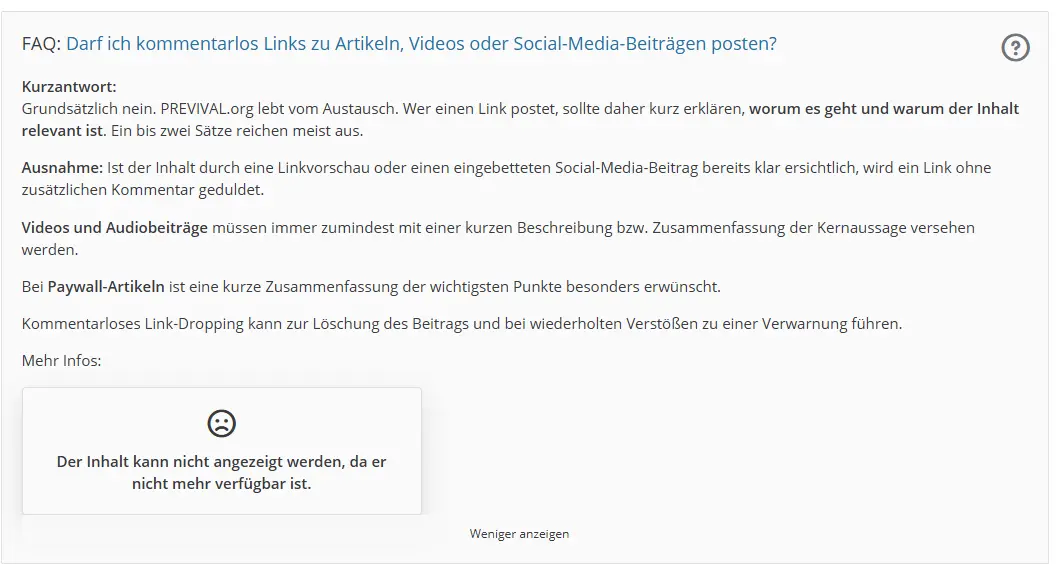This screenshot has width=1059, height=571.
Task: Click the 'FAQ:' label before the title
Action: pos(41,44)
